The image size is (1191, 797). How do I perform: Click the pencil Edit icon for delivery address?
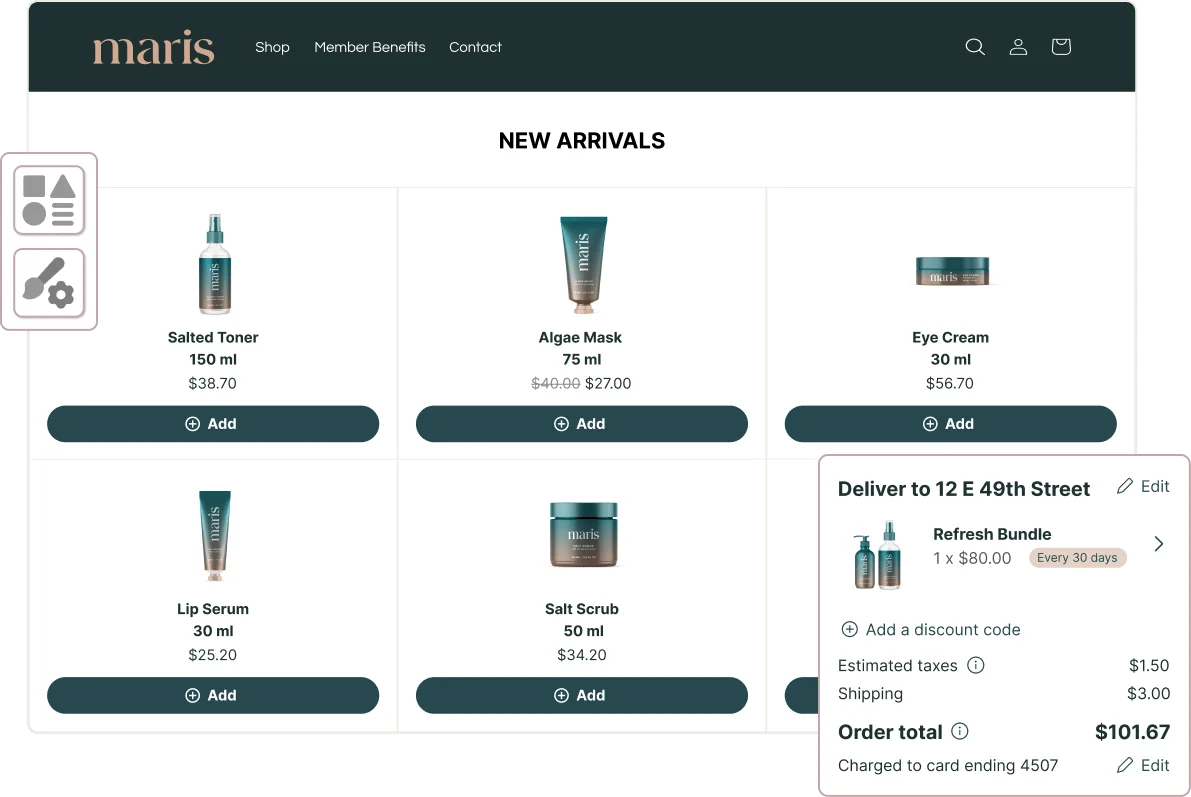tap(1126, 486)
